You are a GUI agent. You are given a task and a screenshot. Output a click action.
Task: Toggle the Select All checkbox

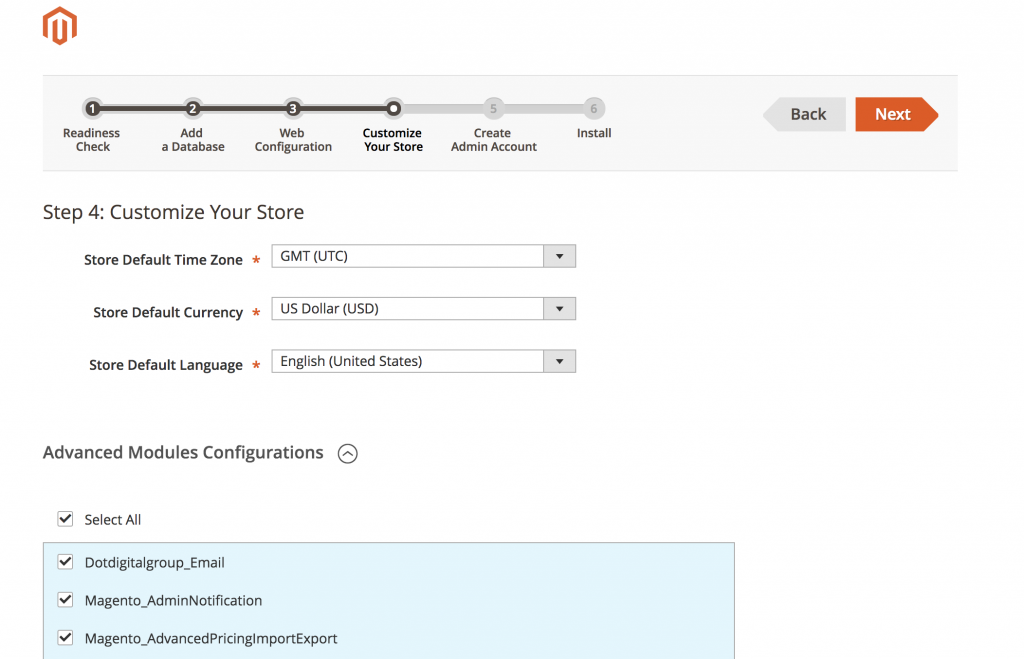[65, 519]
